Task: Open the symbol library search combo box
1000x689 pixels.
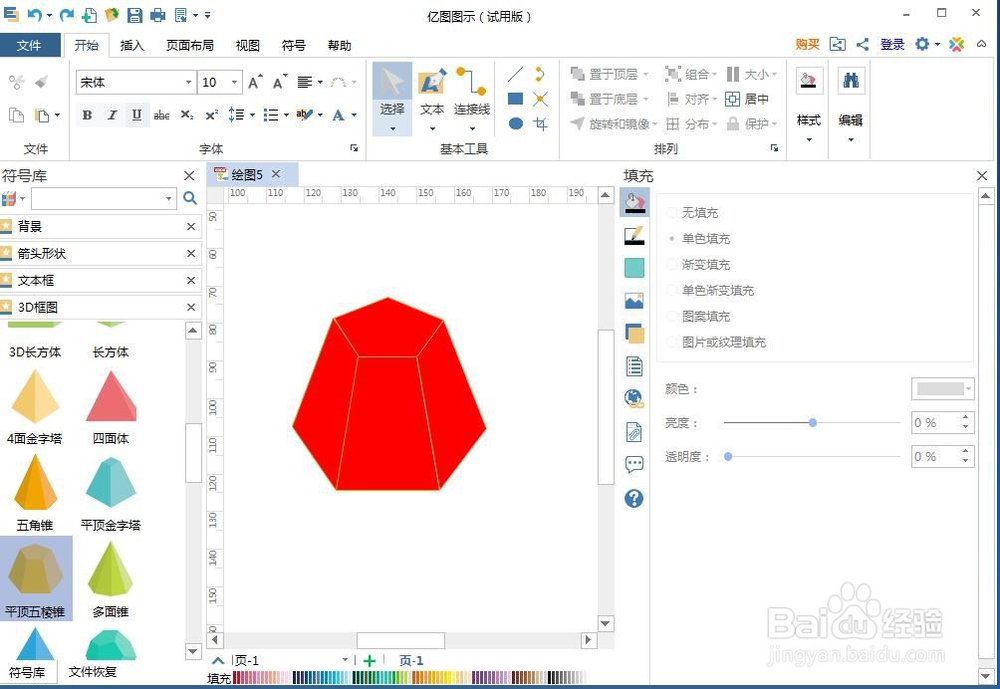Action: (x=104, y=198)
